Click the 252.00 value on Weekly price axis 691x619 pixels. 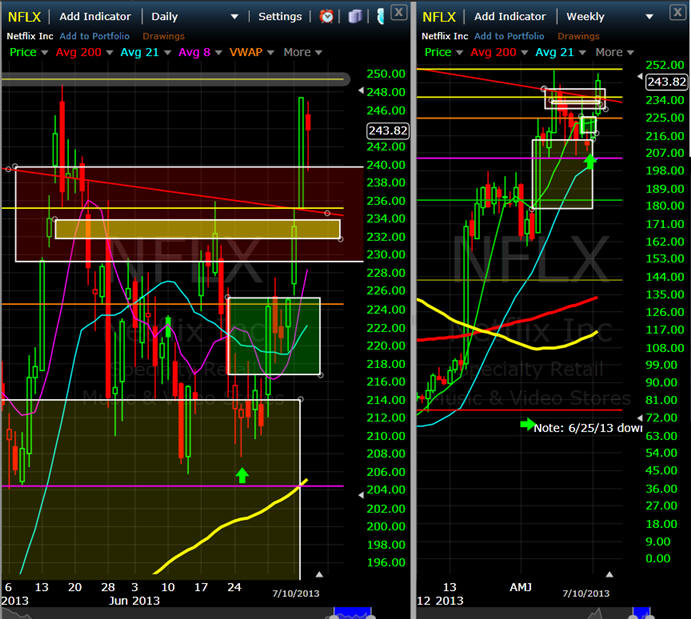click(665, 65)
